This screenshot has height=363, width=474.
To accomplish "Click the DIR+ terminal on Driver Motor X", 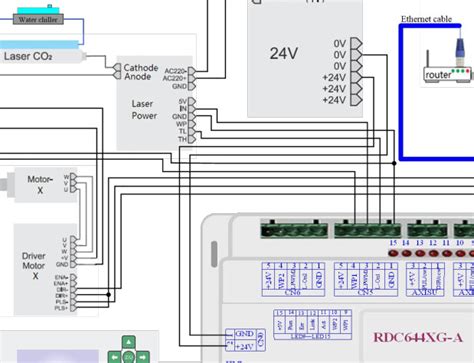I will coord(73,296).
